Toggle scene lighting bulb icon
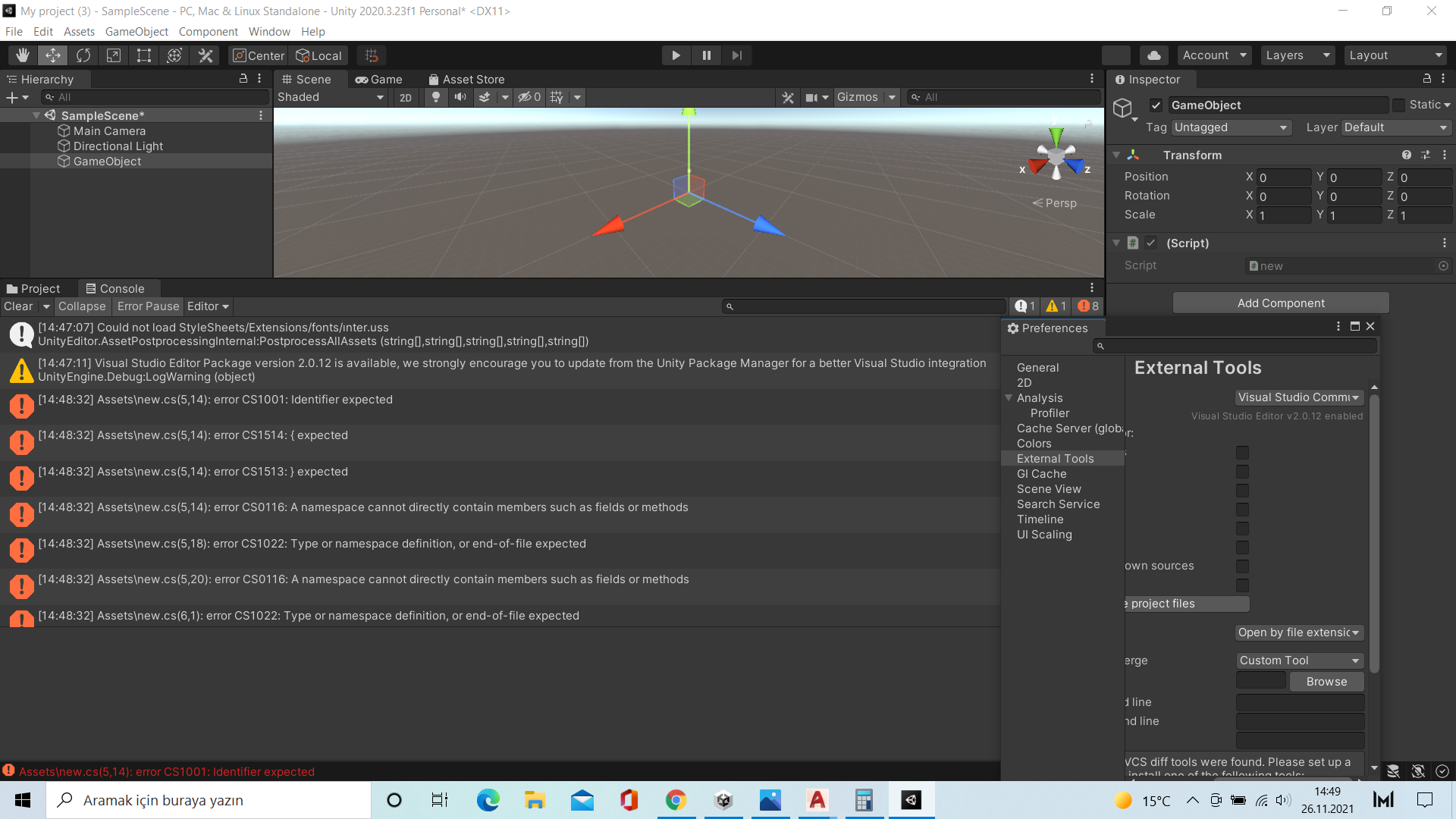1456x819 pixels. (x=436, y=97)
